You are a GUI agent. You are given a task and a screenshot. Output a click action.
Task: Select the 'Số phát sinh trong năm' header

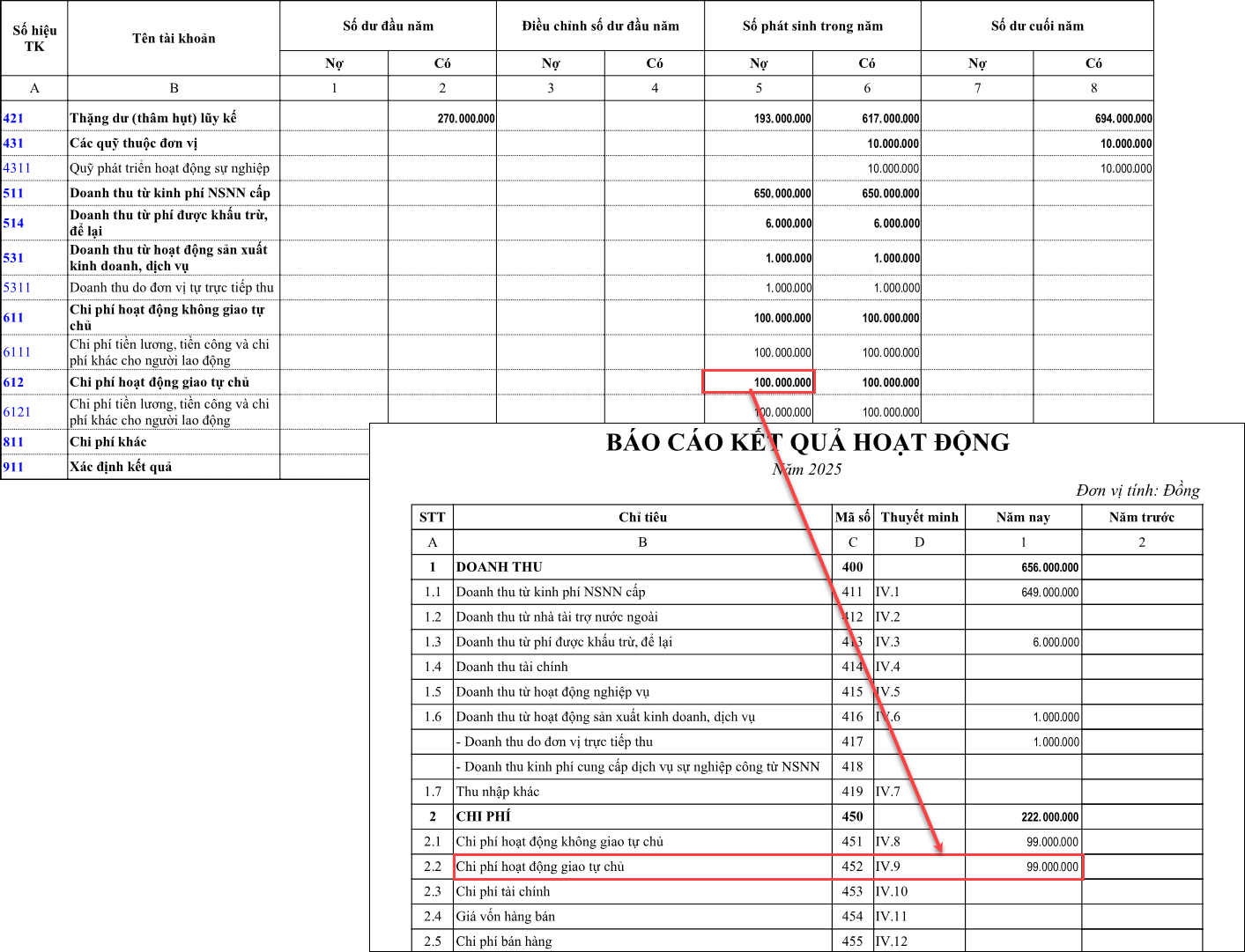pos(812,26)
